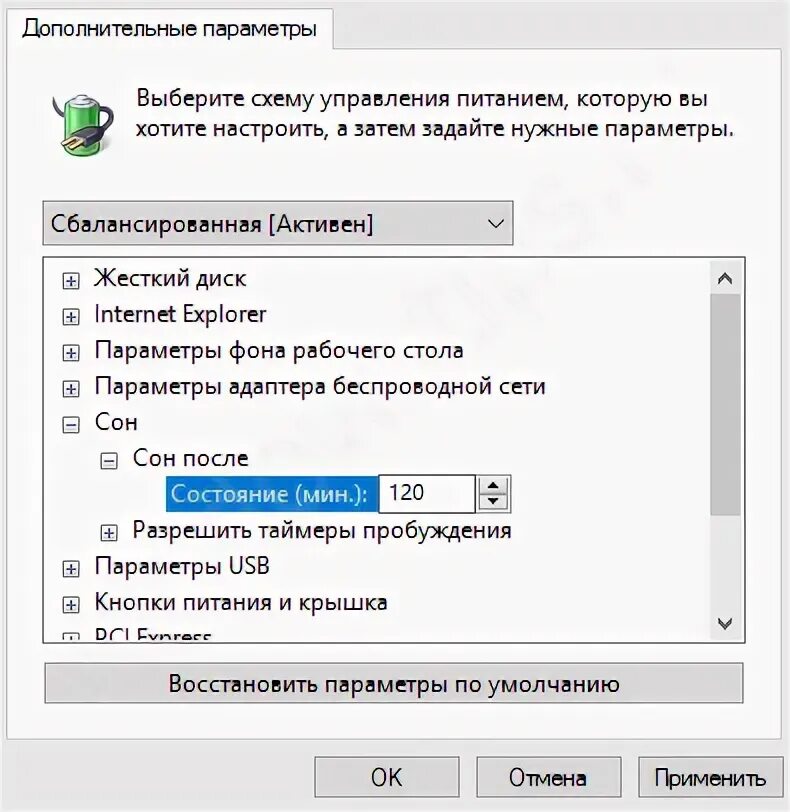This screenshot has height=812, width=790.
Task: Open the Сбалансированная power plan dropdown
Action: (x=278, y=223)
